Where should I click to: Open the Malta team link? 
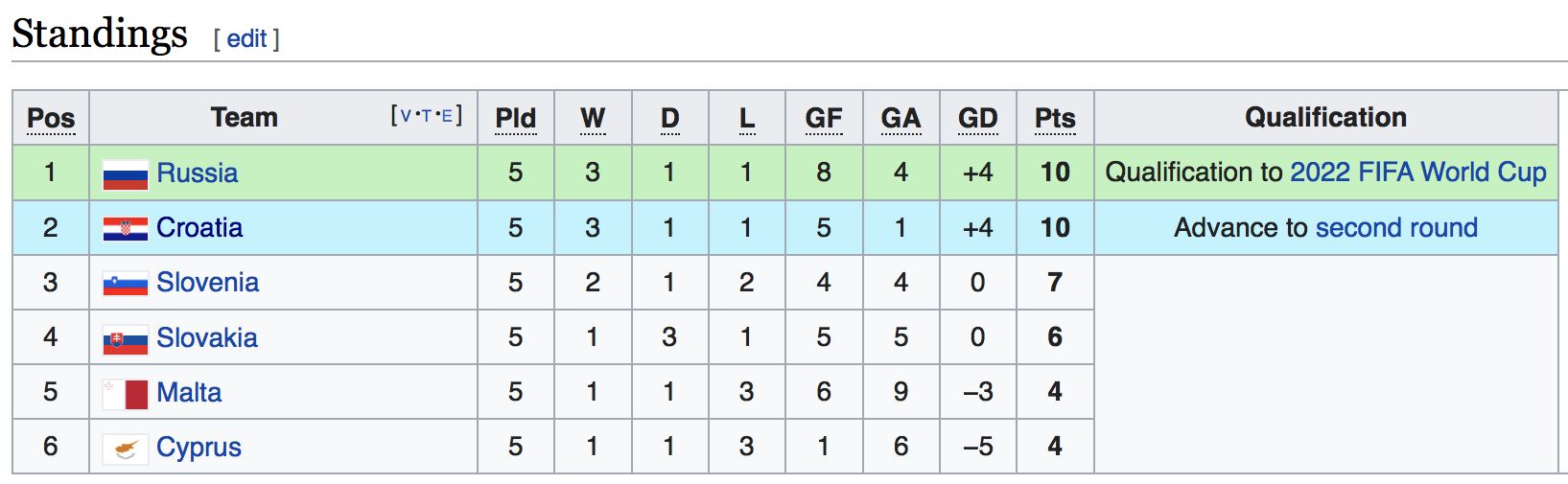(189, 393)
